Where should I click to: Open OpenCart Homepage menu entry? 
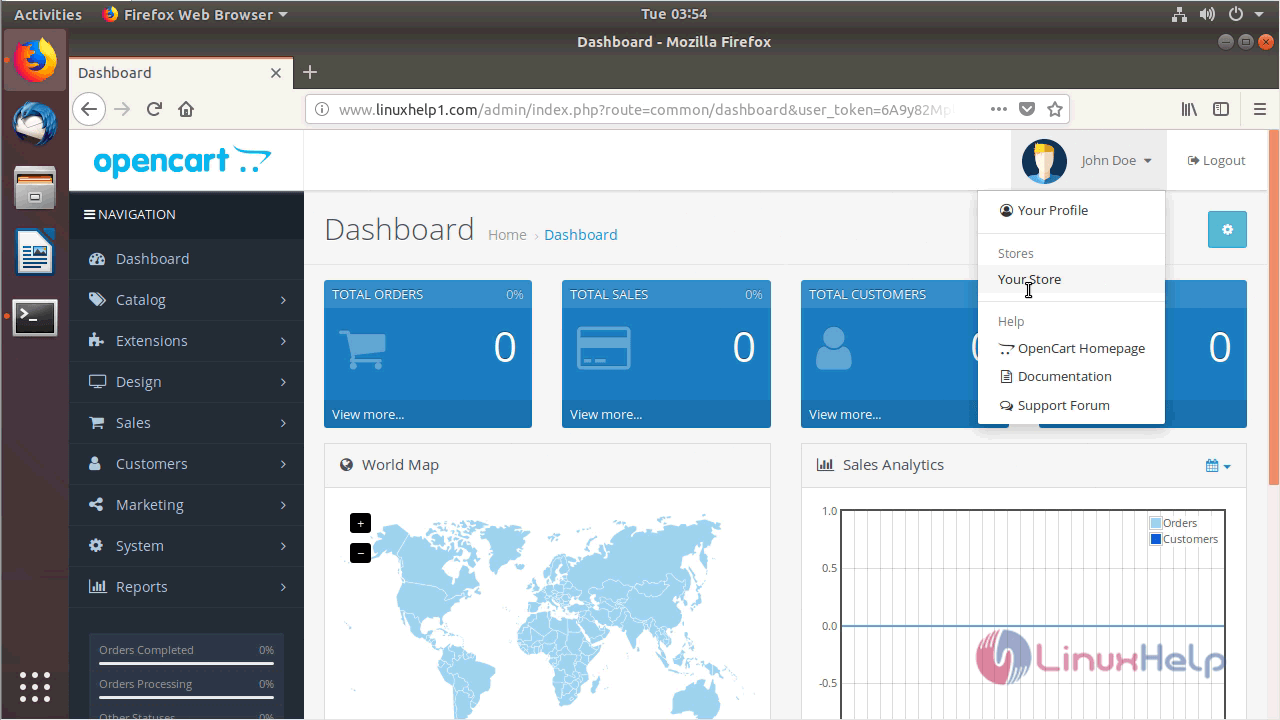1071,349
